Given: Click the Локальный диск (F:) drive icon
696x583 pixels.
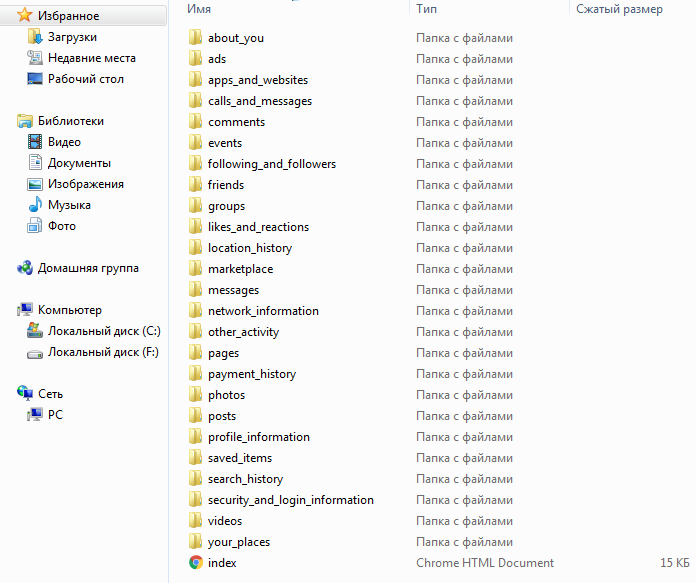Looking at the screenshot, I should coord(35,353).
